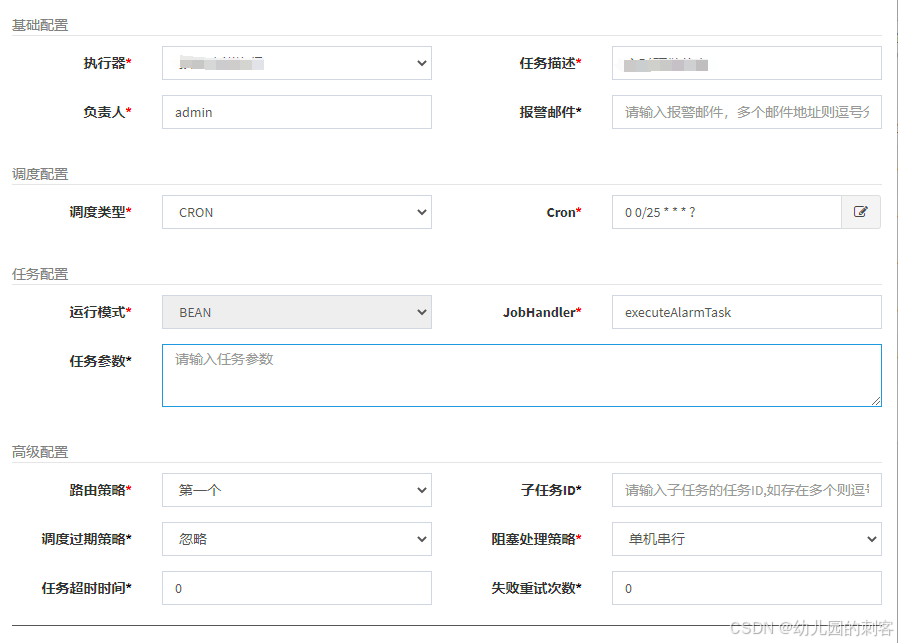
Task: Click the 负责人 label
Action: coord(107,112)
